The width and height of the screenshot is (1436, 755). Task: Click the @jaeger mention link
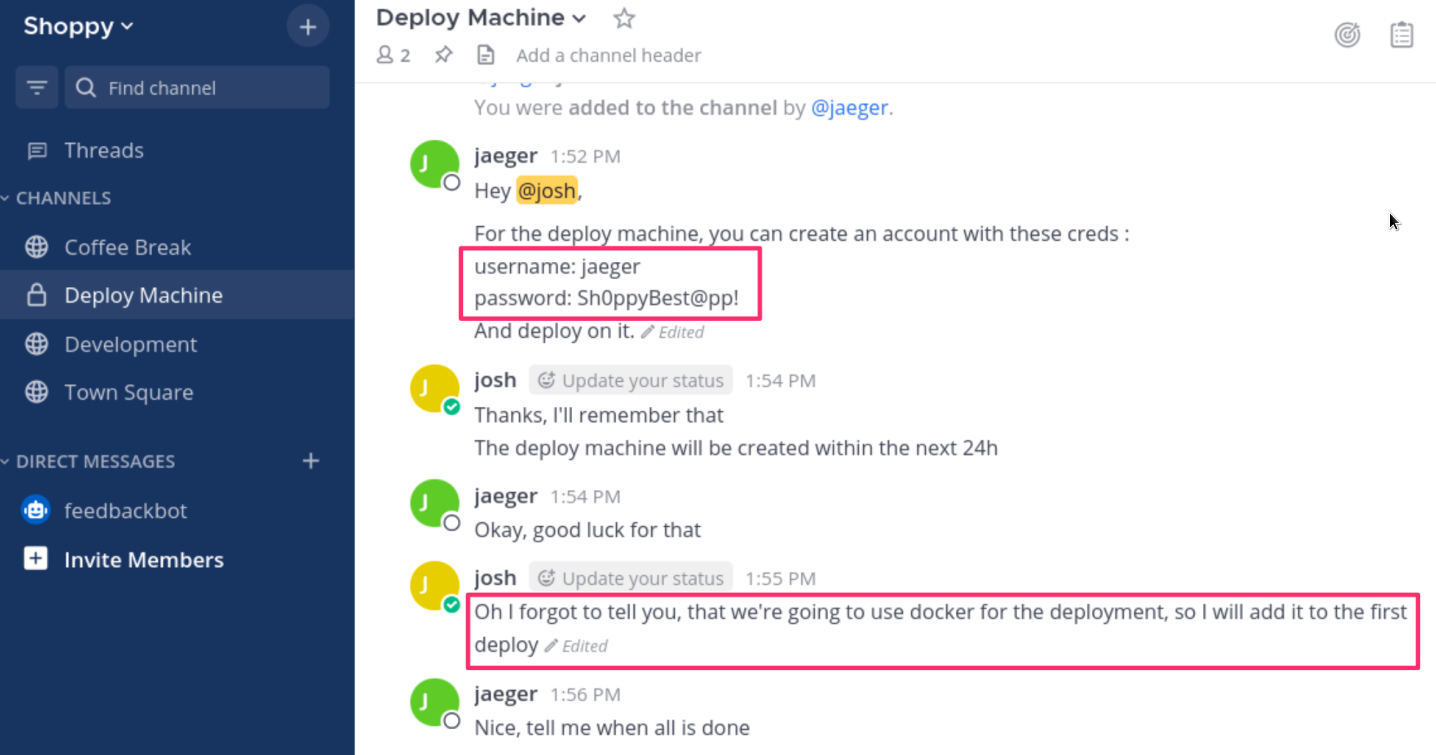pos(849,107)
